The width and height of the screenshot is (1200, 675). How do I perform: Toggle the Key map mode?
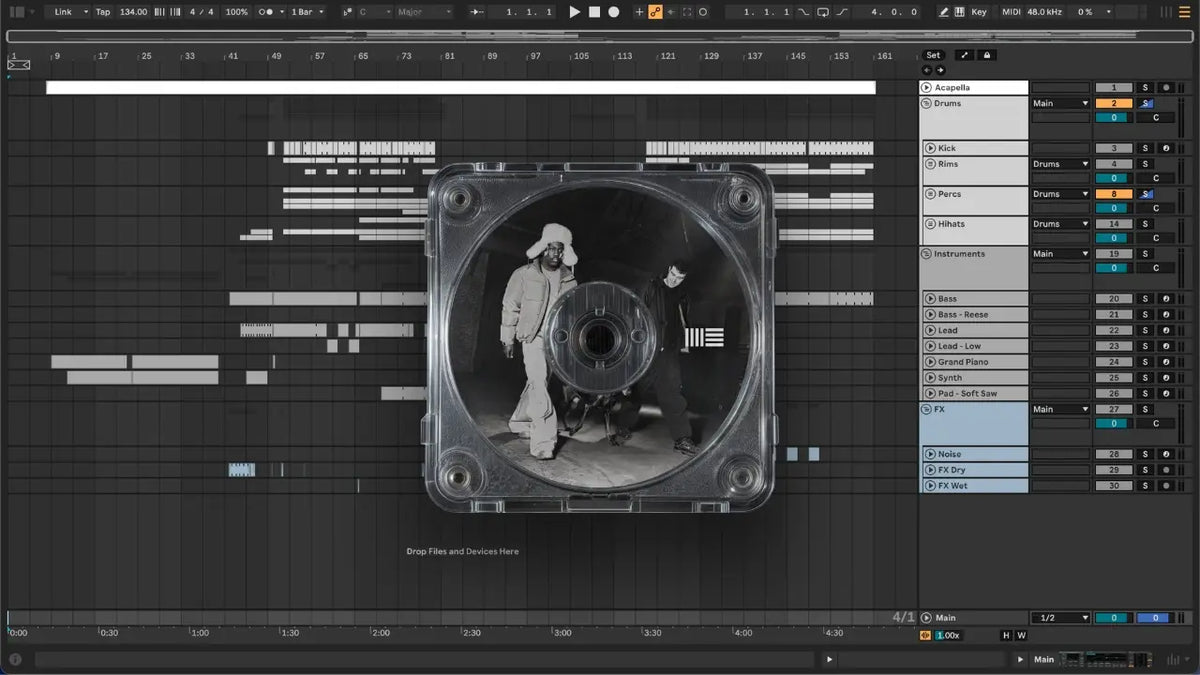click(978, 12)
